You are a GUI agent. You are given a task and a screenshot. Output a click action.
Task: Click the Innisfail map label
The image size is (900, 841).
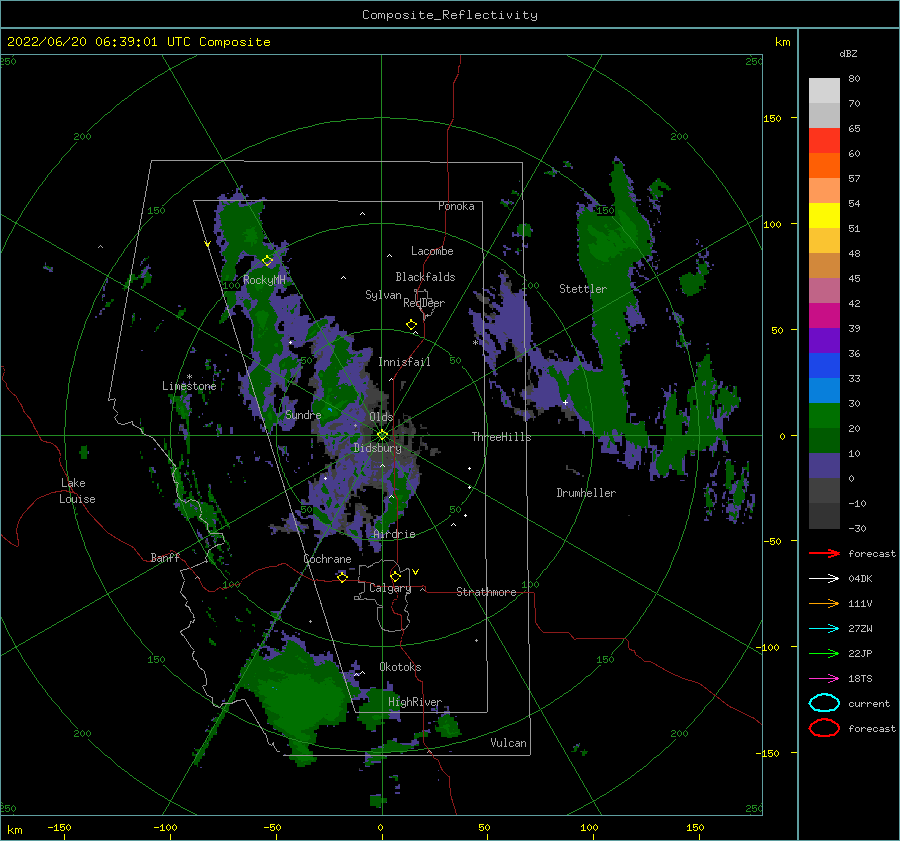(404, 362)
